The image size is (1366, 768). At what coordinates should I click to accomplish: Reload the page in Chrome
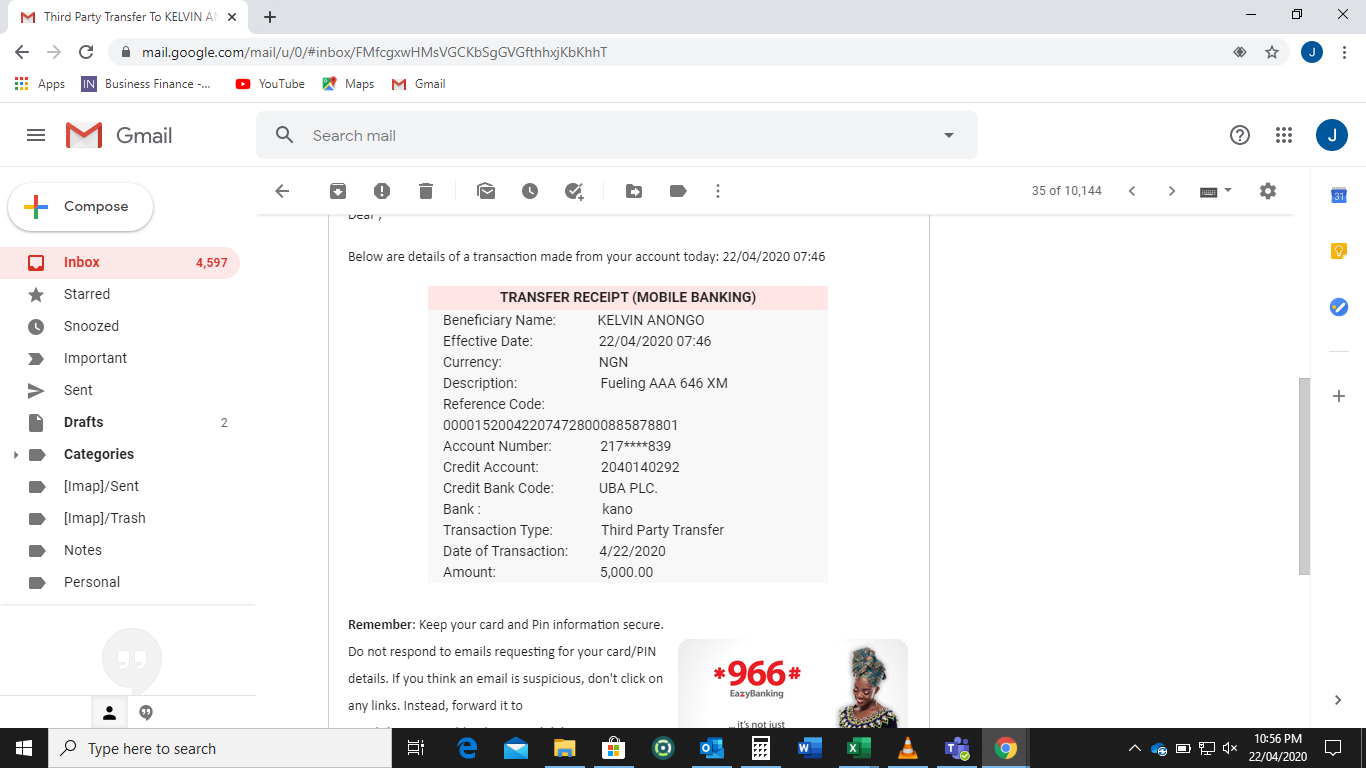(86, 52)
